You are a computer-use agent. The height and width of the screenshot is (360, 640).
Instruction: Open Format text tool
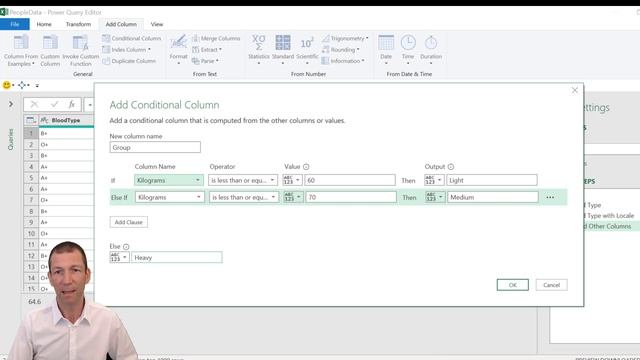178,49
